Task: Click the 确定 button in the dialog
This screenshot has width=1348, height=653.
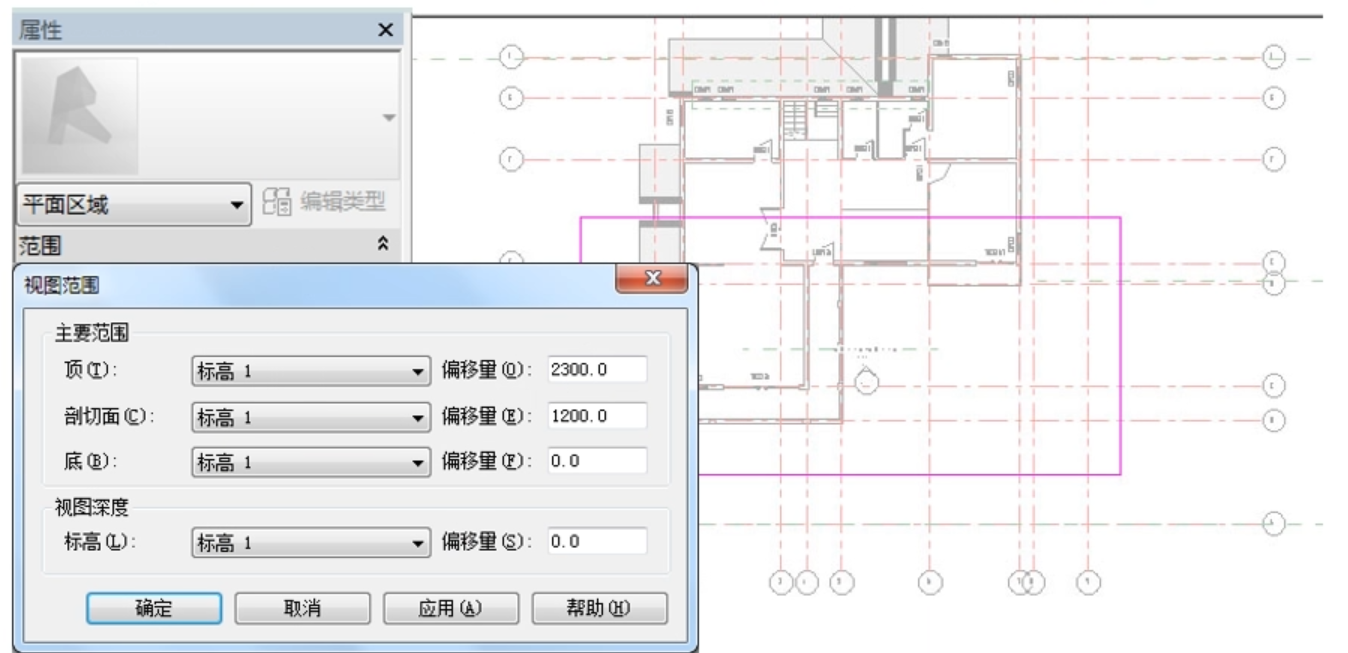Action: click(153, 607)
